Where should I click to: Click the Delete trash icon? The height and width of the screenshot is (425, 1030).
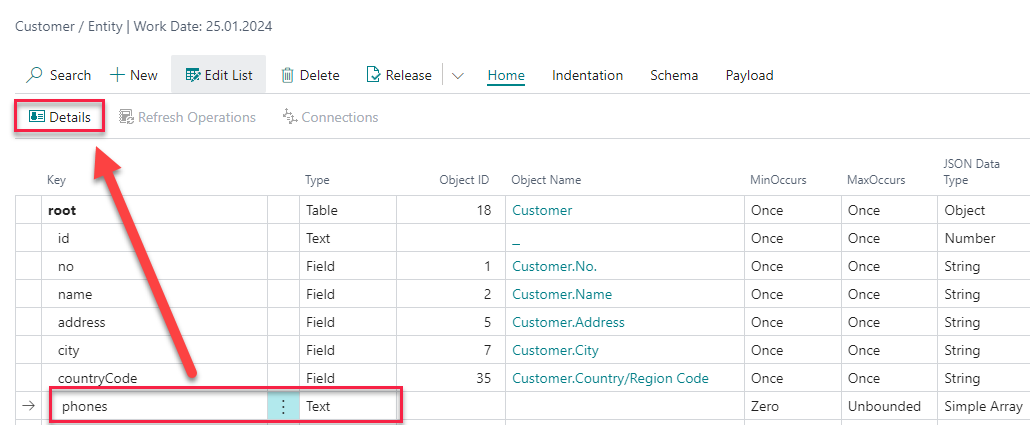[x=287, y=75]
